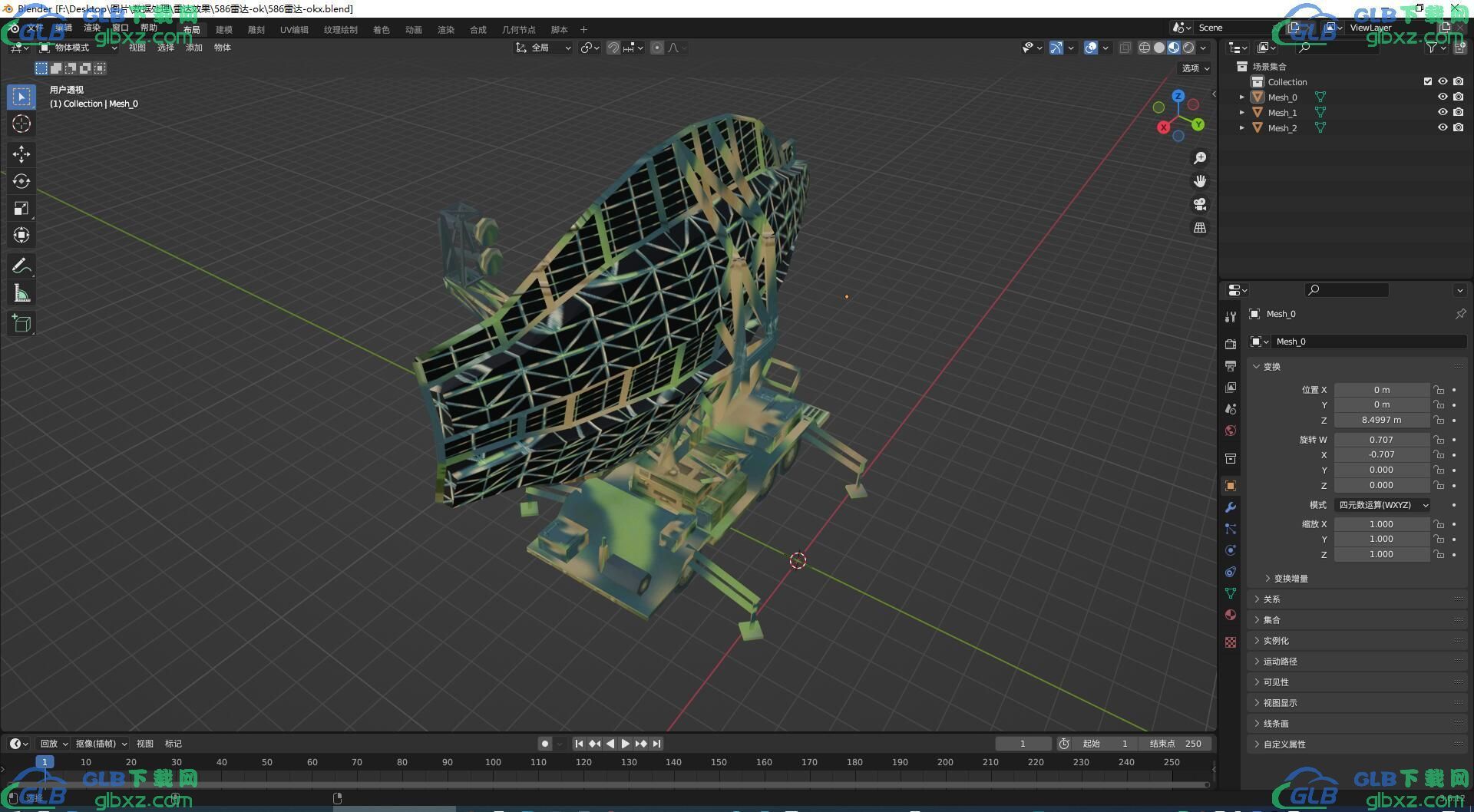Activate the combined Transform tool
1474x812 pixels.
pos(21,235)
